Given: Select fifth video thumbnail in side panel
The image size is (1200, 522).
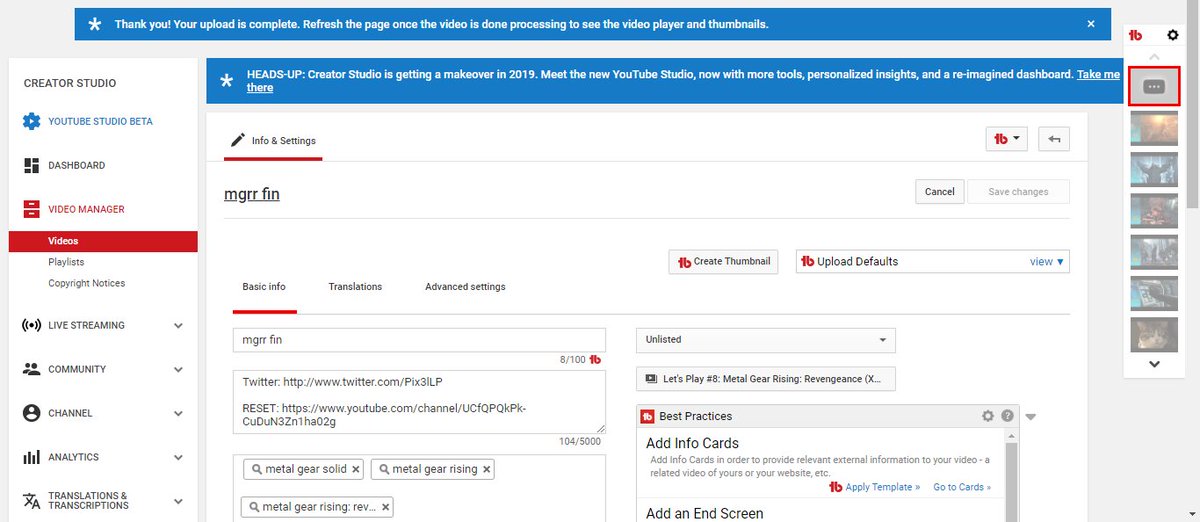Looking at the screenshot, I should pyautogui.click(x=1154, y=293).
